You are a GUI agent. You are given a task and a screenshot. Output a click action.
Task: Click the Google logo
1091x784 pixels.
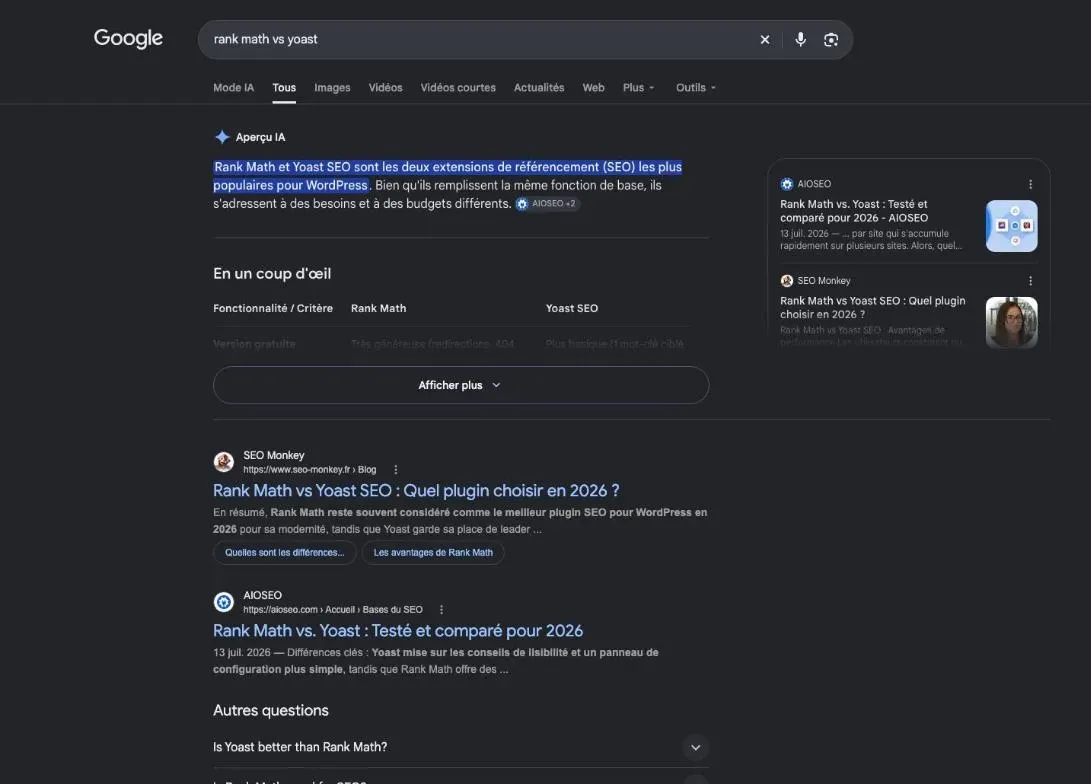point(128,38)
